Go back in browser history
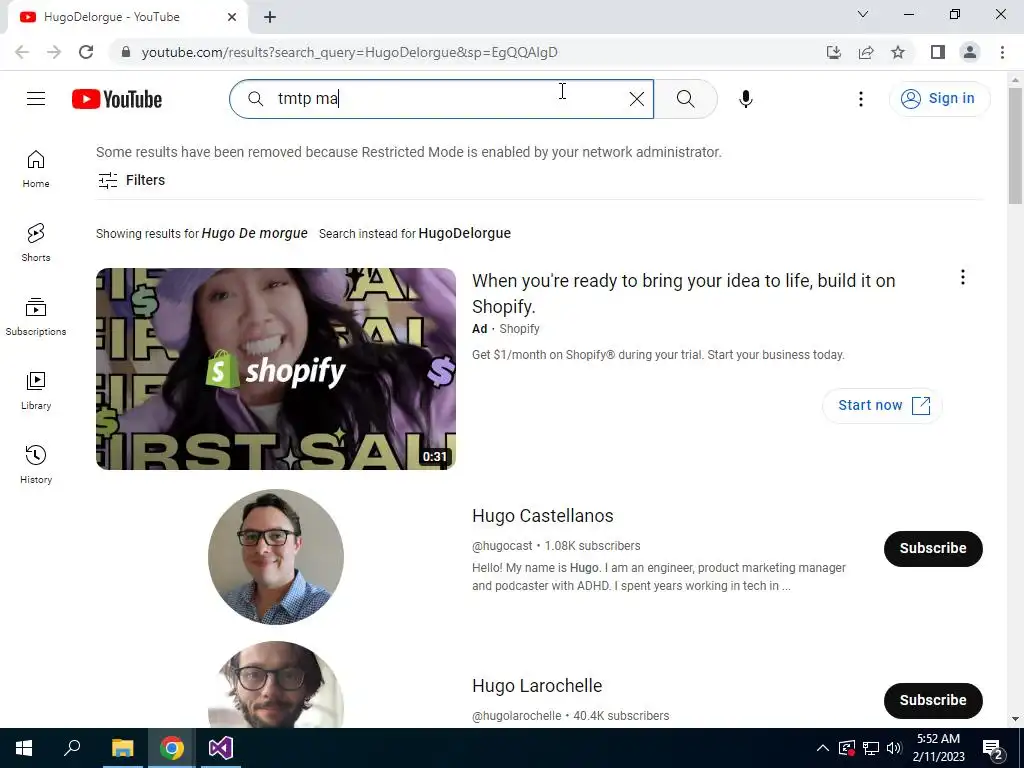 click(x=22, y=52)
